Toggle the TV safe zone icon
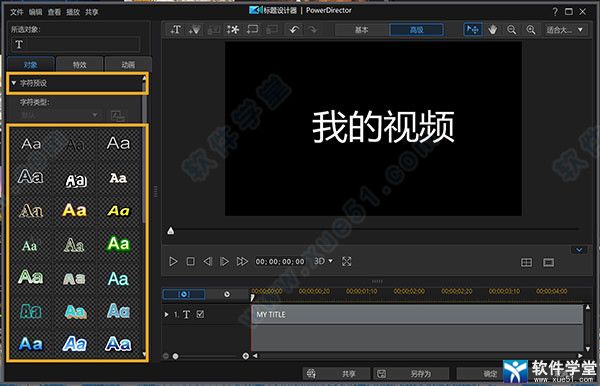The image size is (600, 386). coord(548,262)
